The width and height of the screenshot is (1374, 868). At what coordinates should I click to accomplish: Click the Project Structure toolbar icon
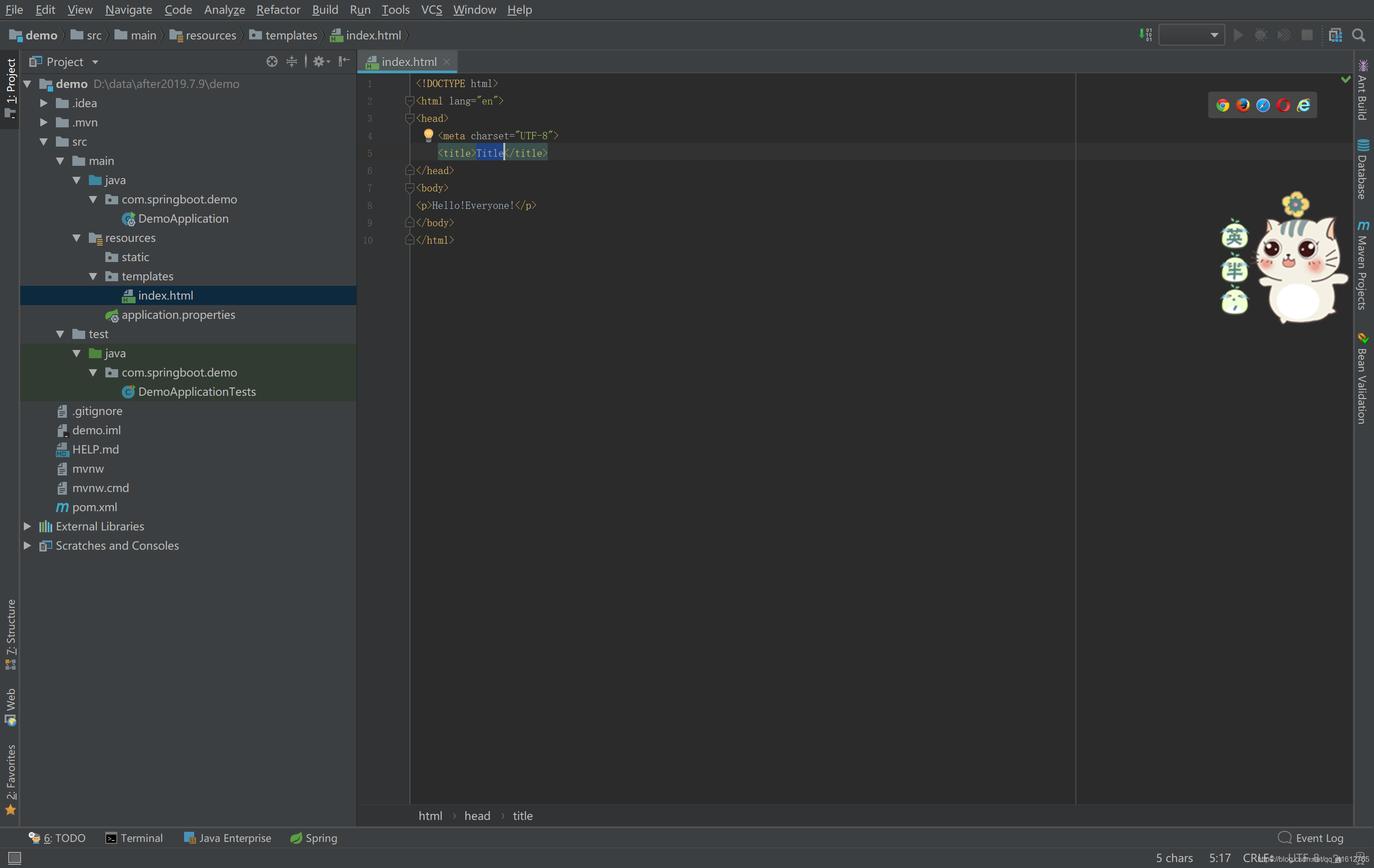[1335, 35]
